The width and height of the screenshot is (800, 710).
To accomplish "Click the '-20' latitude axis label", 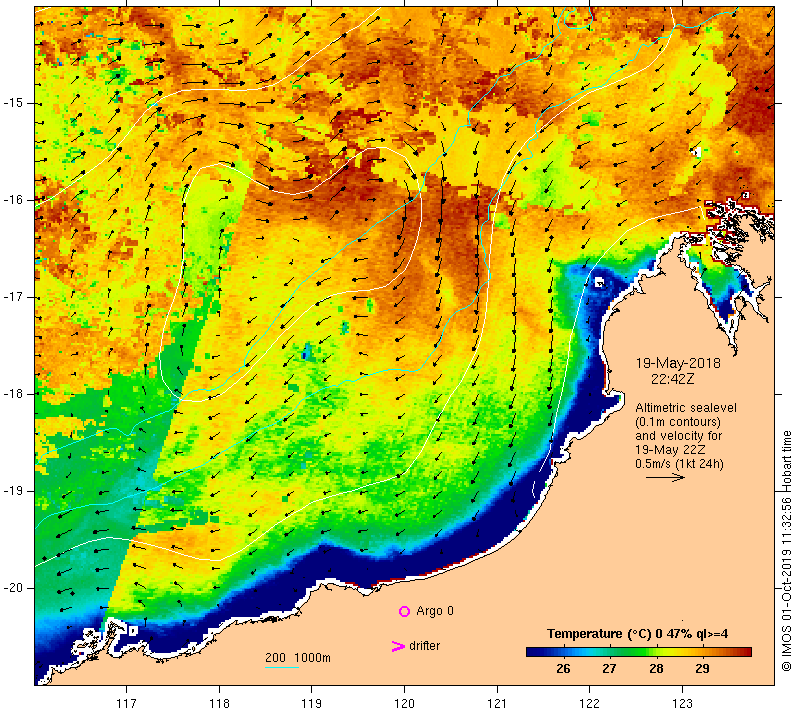I will [13, 588].
